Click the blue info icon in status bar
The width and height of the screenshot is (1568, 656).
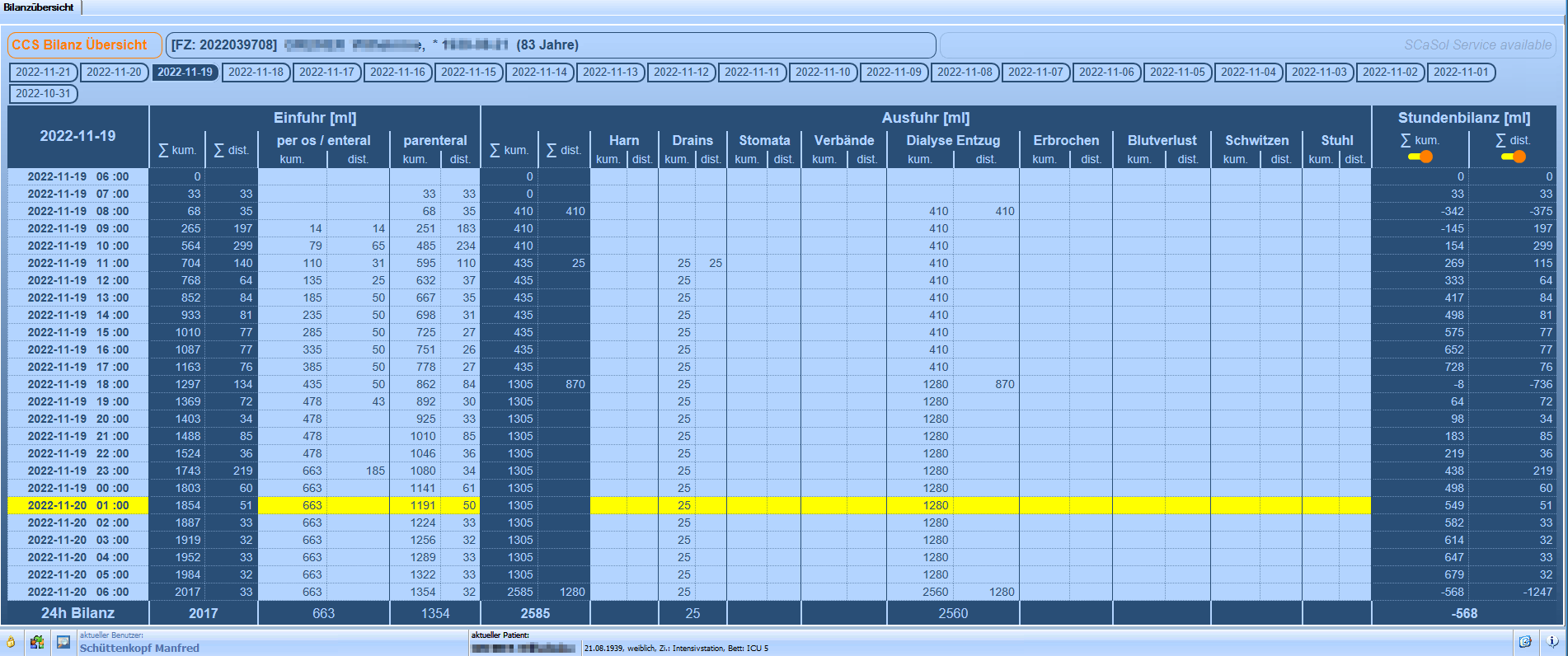point(1552,641)
